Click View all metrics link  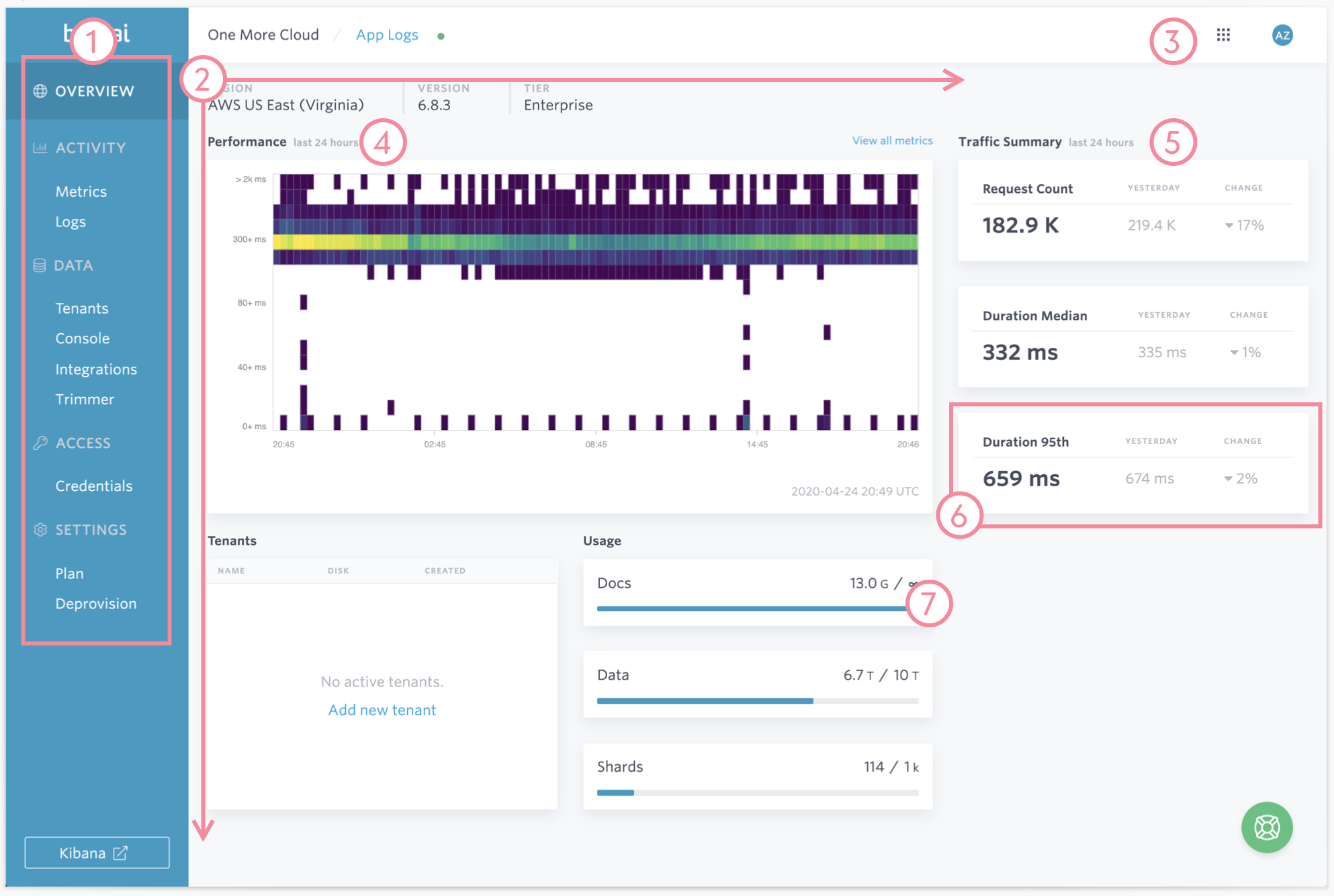[892, 141]
